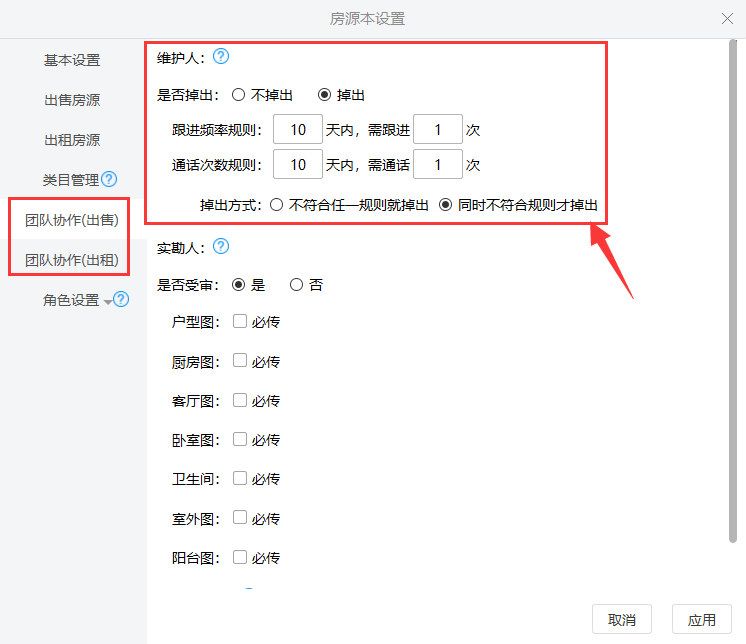This screenshot has width=746, height=644.
Task: Click help icon beside 类目管理
Action: tap(109, 179)
